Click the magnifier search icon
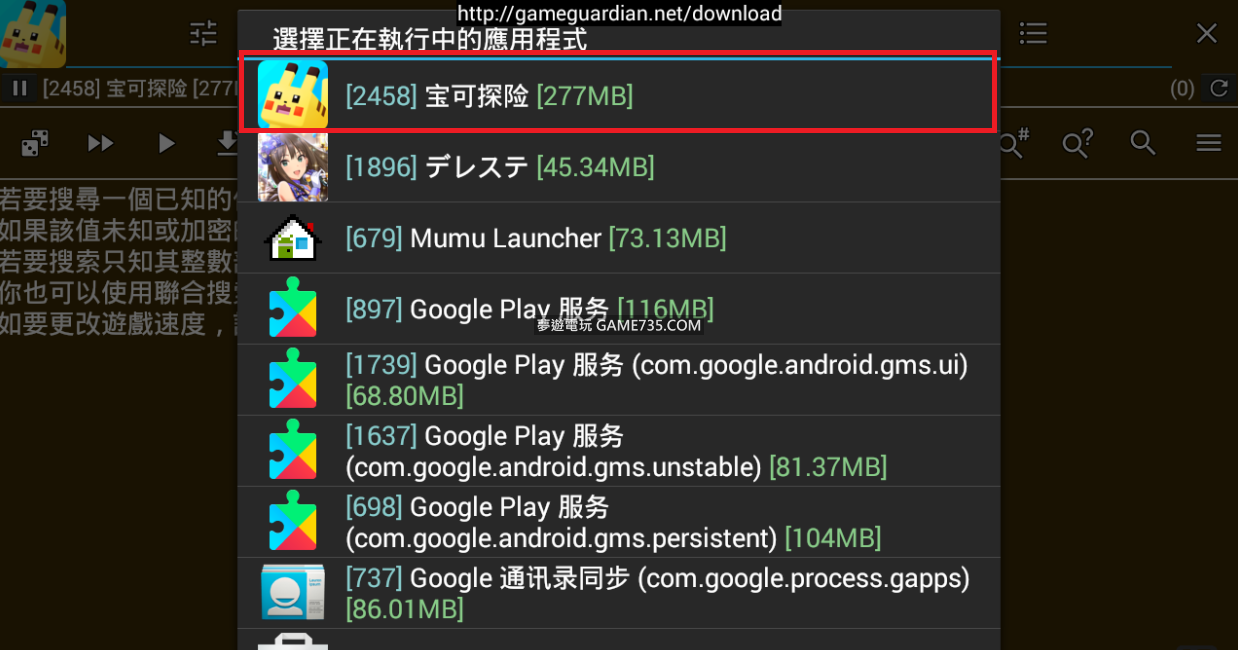This screenshot has height=650, width=1238. 1143,143
